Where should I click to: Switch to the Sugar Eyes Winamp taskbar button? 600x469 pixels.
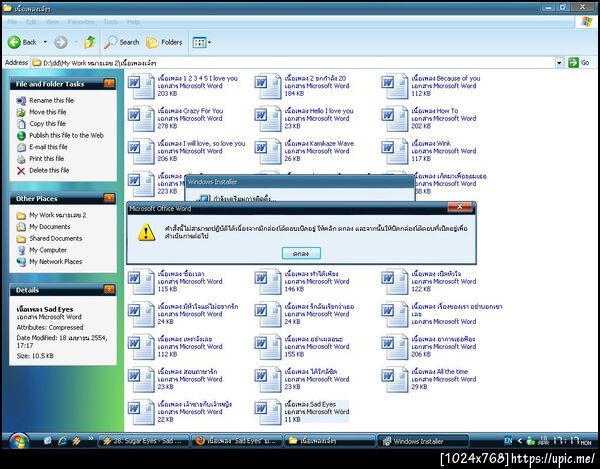click(144, 441)
